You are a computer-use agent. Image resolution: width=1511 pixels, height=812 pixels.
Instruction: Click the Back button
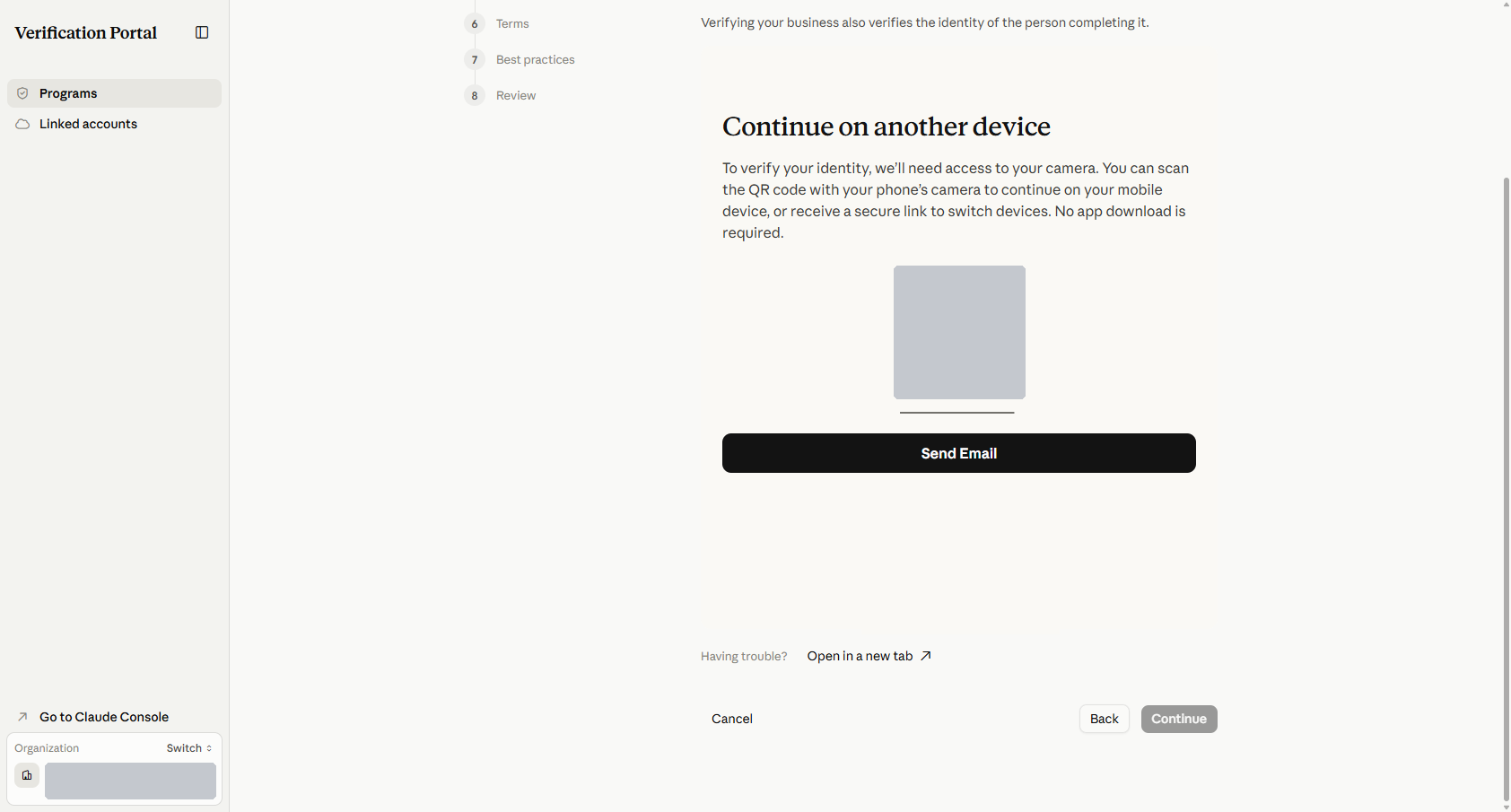coord(1104,719)
